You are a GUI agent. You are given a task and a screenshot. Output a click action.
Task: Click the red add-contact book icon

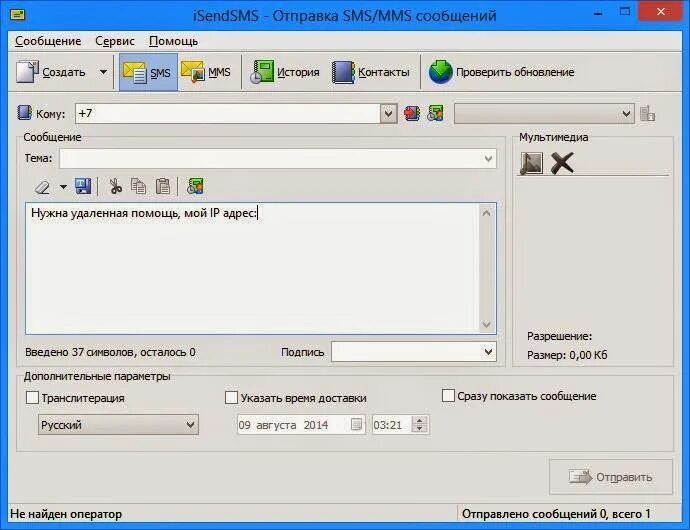coord(412,114)
